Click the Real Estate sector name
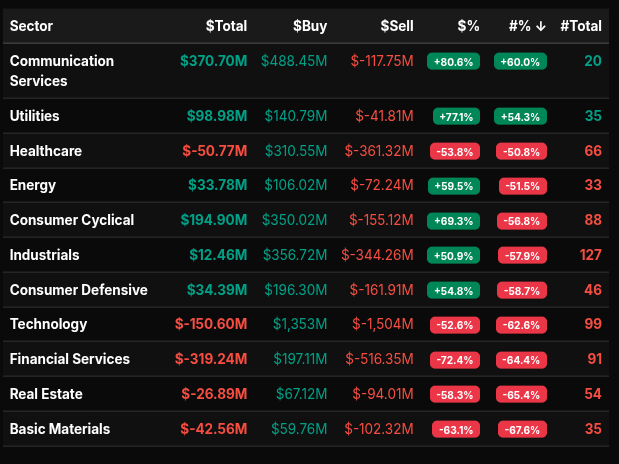The height and width of the screenshot is (464, 619). pos(46,394)
